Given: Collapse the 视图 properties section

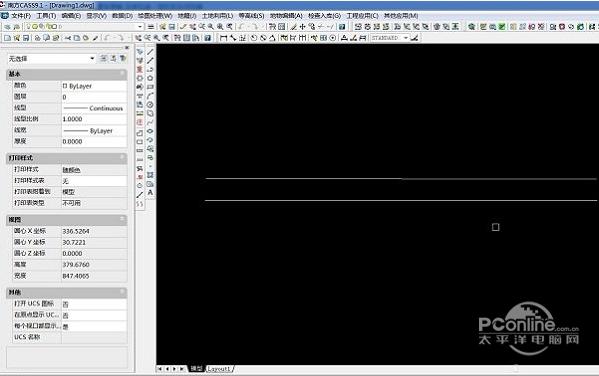Looking at the screenshot, I should point(122,219).
